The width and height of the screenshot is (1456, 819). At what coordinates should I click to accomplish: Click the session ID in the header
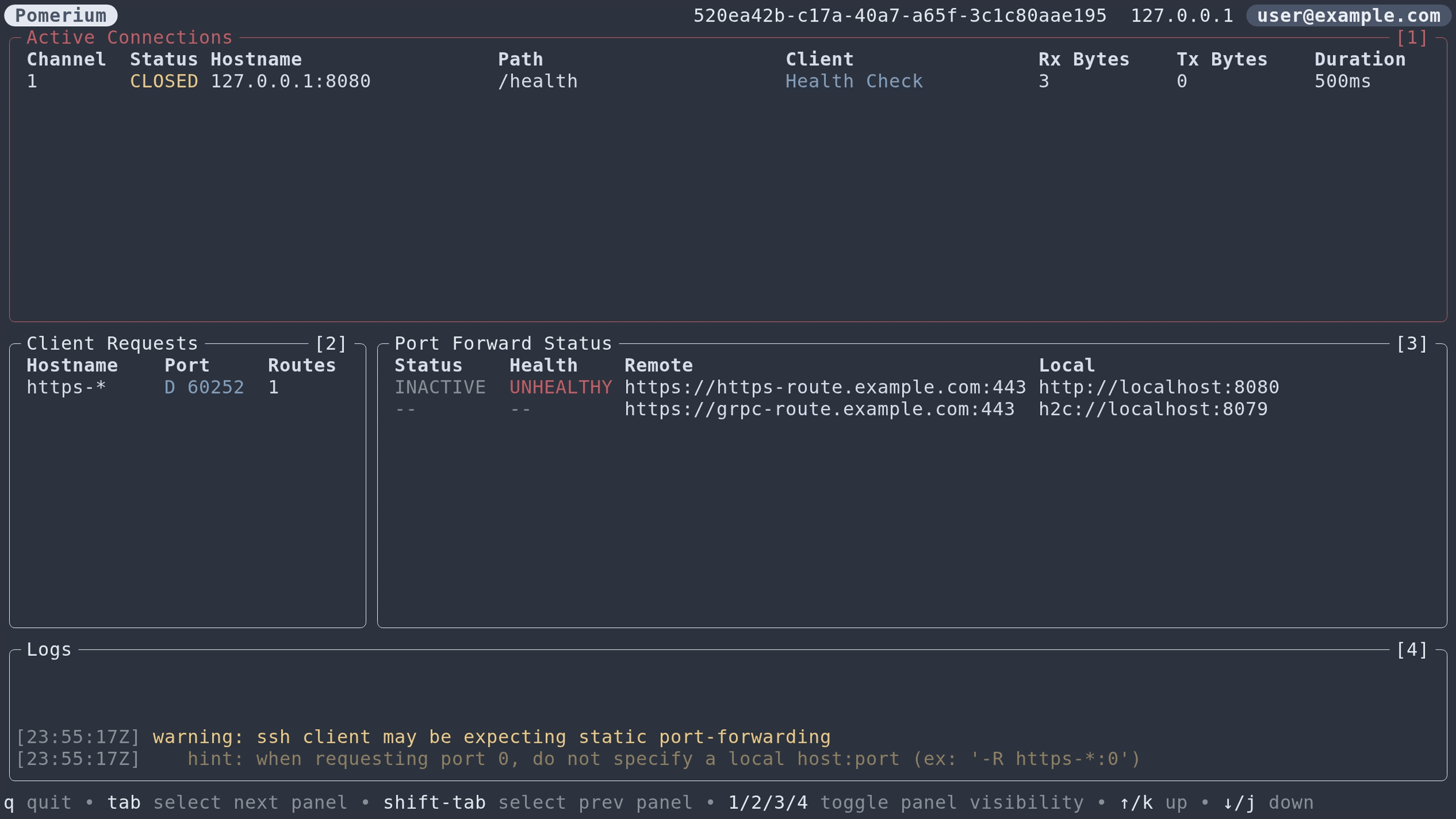(900, 15)
